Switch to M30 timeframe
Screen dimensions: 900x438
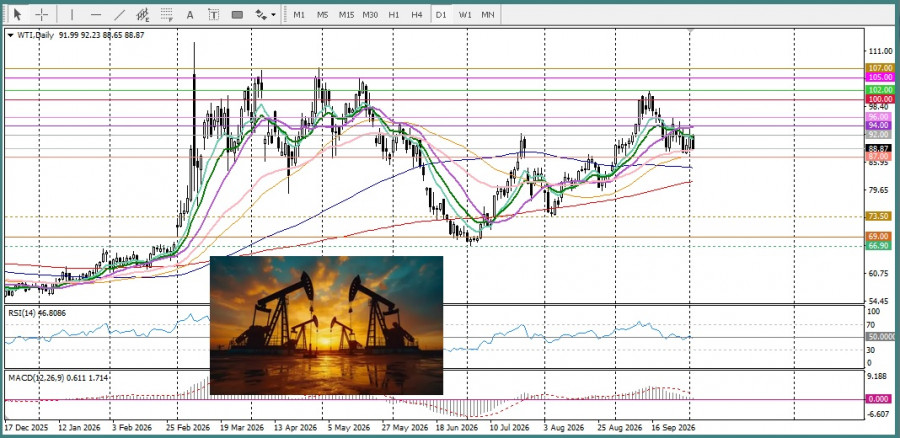coord(370,15)
